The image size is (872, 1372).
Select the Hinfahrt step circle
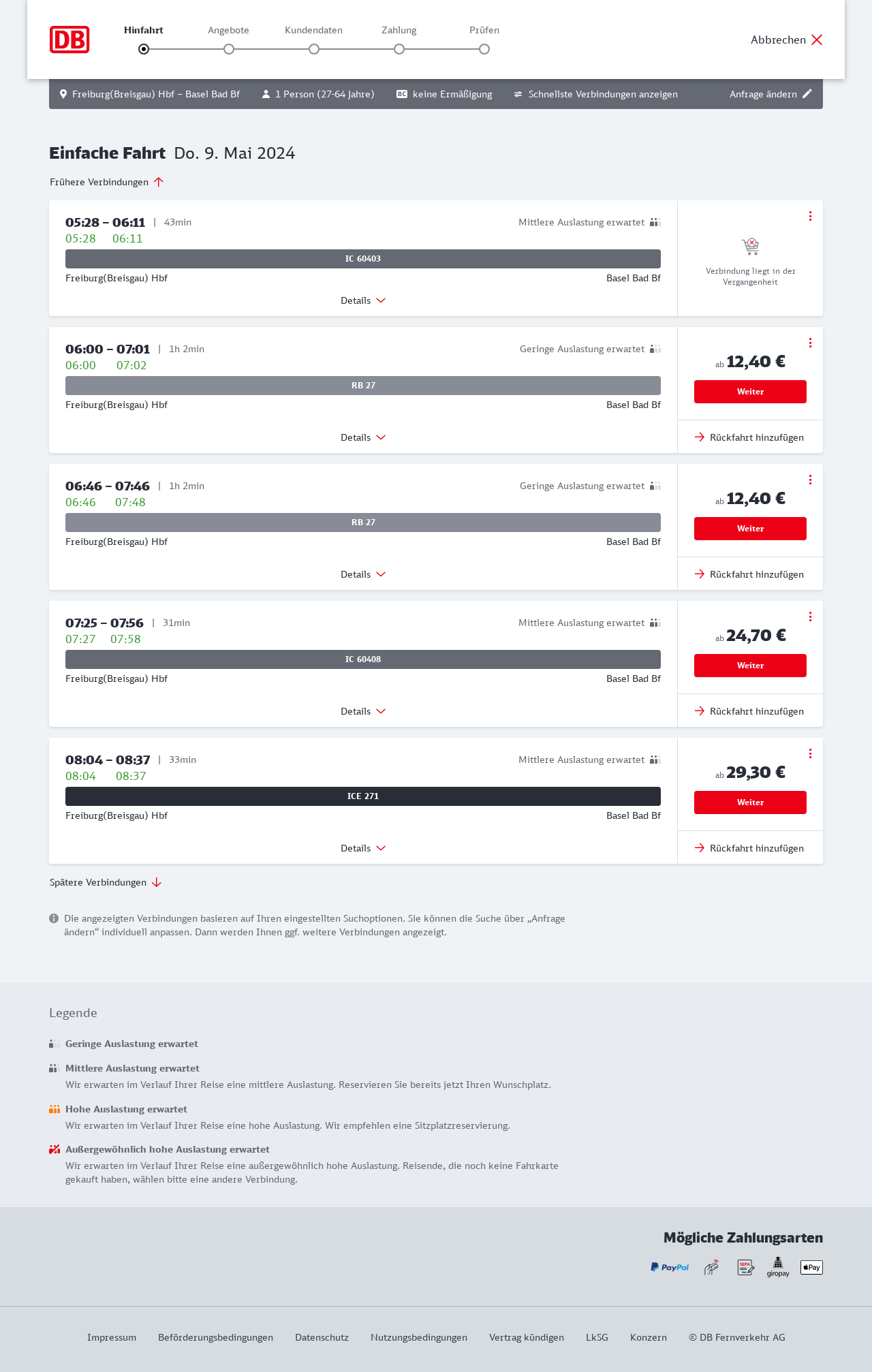pos(144,49)
